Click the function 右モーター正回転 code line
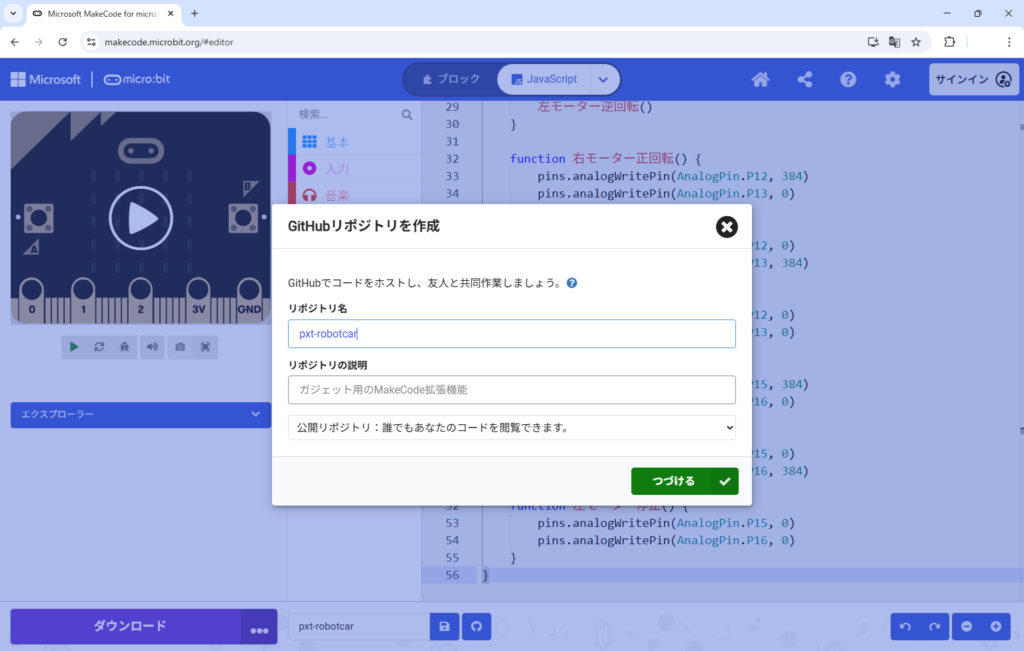The image size is (1024, 651). click(x=605, y=159)
